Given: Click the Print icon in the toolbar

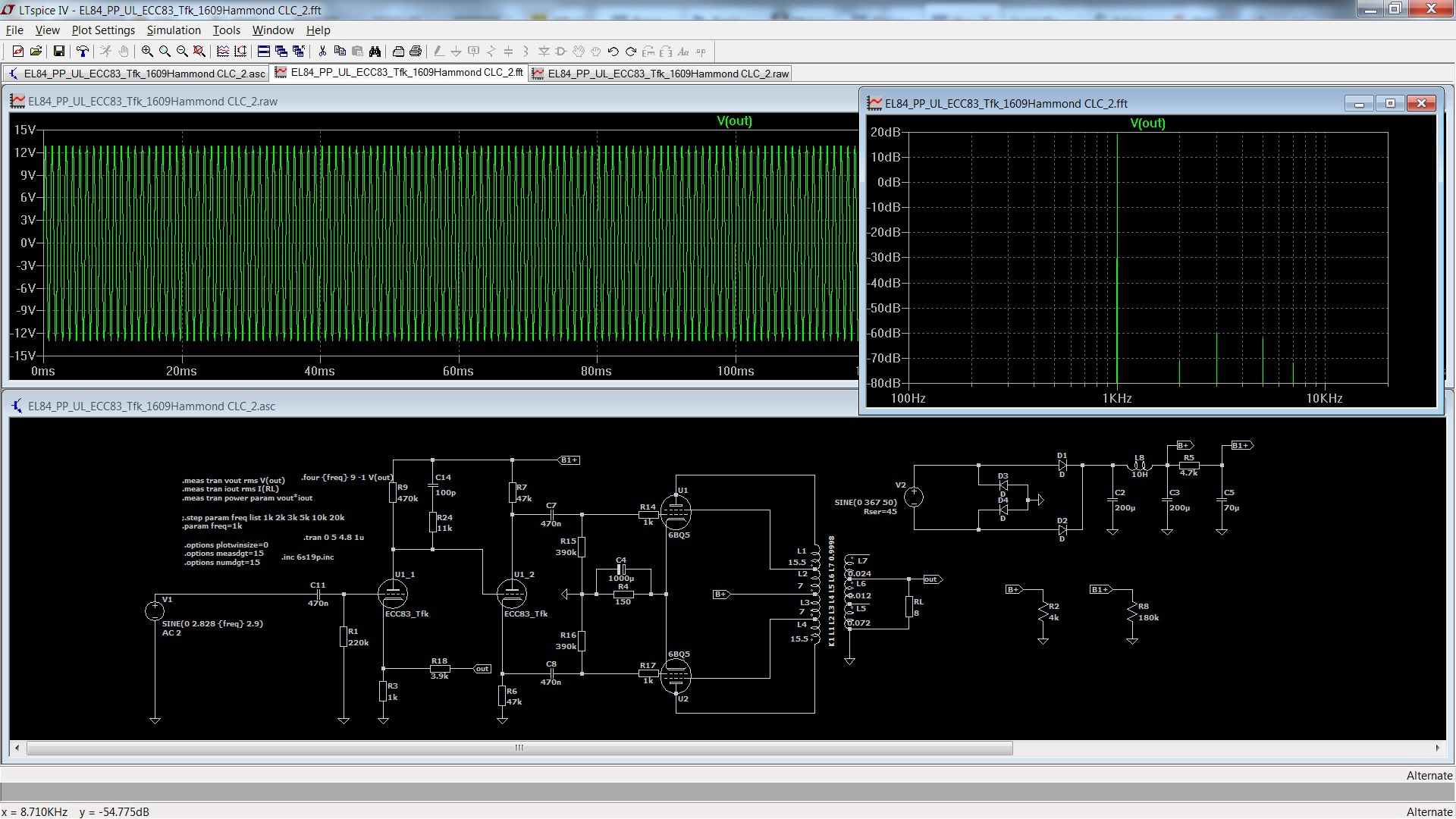Looking at the screenshot, I should coord(416,52).
